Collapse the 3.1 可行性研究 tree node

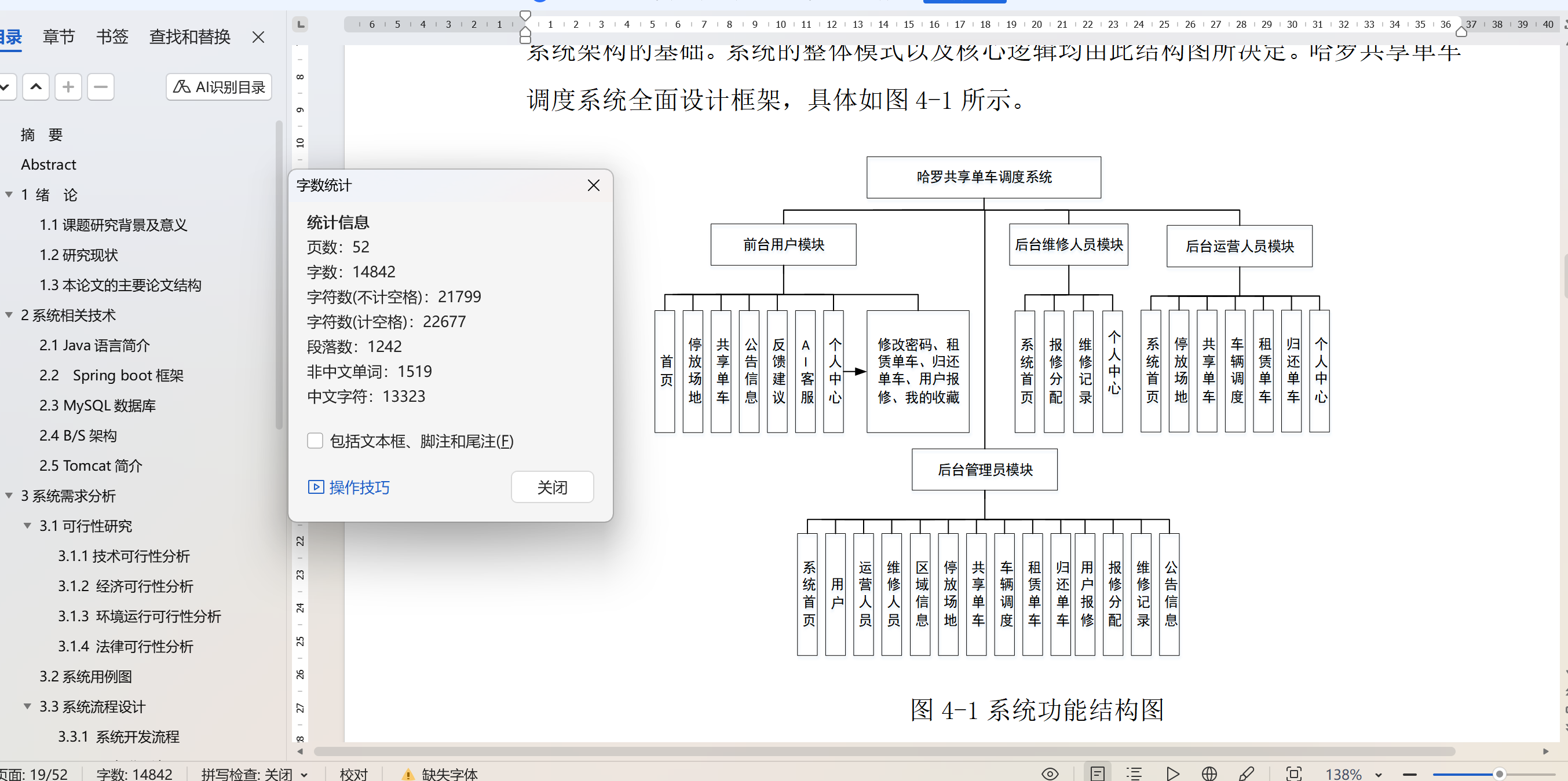tap(27, 526)
